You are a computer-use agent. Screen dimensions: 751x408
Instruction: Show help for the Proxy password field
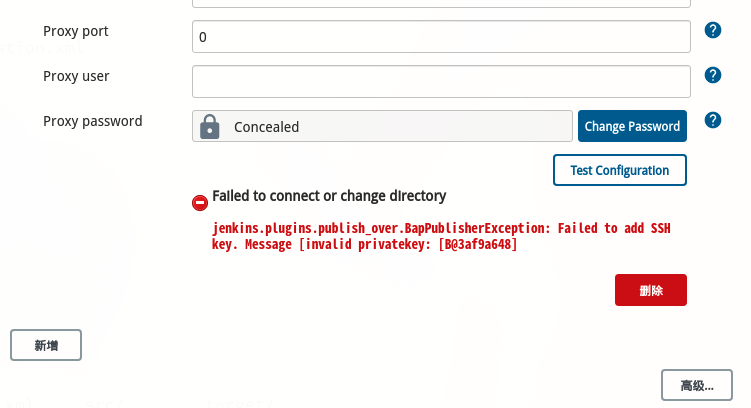pyautogui.click(x=713, y=120)
